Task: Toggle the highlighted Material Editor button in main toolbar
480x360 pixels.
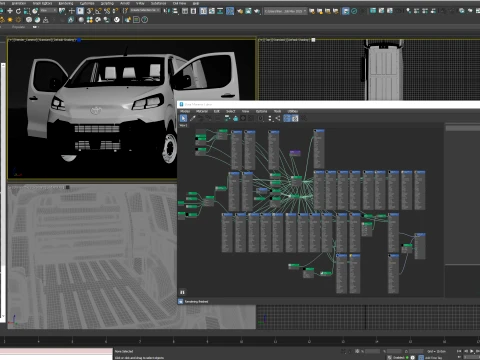Action: [x=230, y=11]
